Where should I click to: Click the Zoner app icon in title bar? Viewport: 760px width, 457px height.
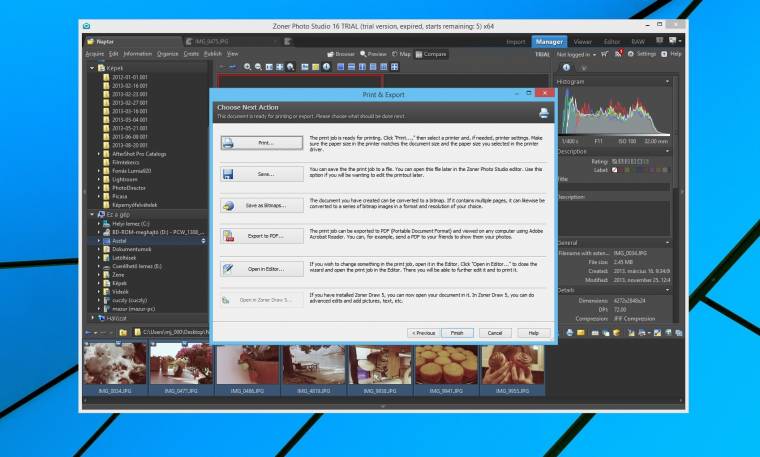(x=86, y=26)
